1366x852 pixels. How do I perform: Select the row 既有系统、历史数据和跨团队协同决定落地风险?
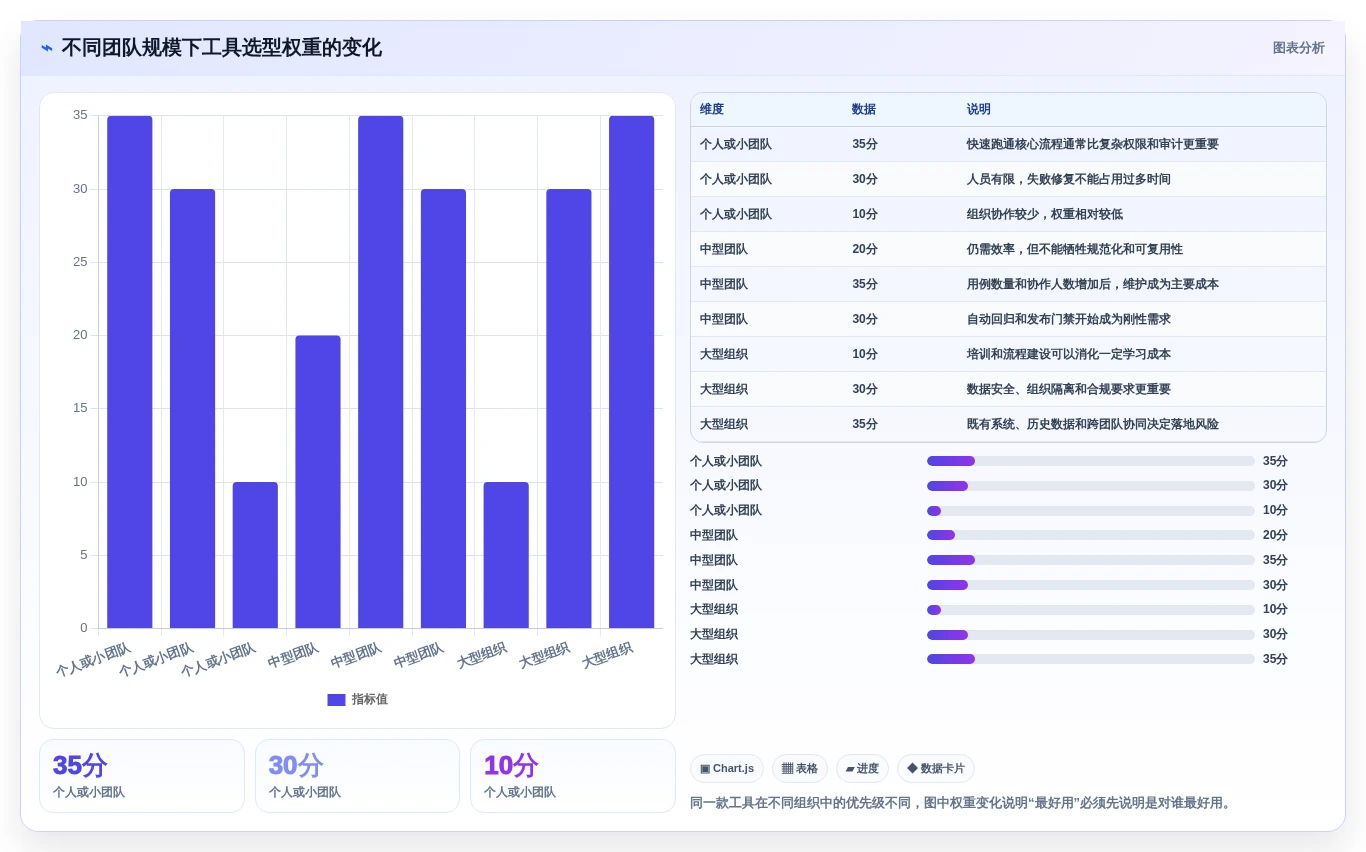(x=1008, y=424)
